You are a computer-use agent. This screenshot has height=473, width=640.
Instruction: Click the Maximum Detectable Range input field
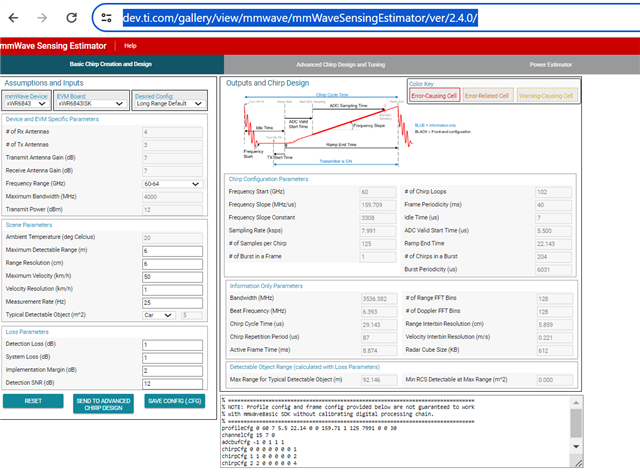pyautogui.click(x=172, y=251)
